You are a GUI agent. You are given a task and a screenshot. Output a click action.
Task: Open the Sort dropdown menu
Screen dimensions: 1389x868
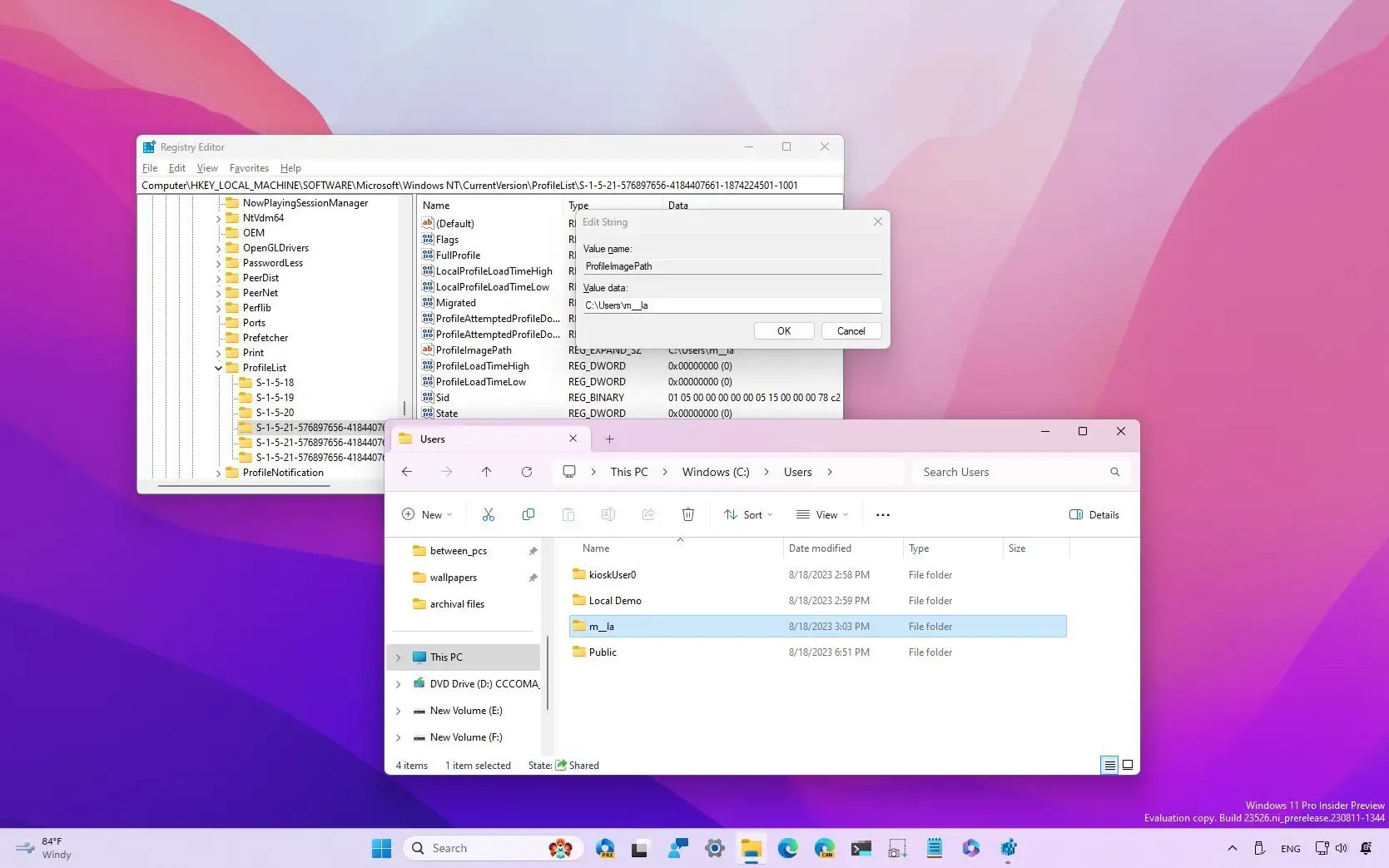[x=747, y=514]
